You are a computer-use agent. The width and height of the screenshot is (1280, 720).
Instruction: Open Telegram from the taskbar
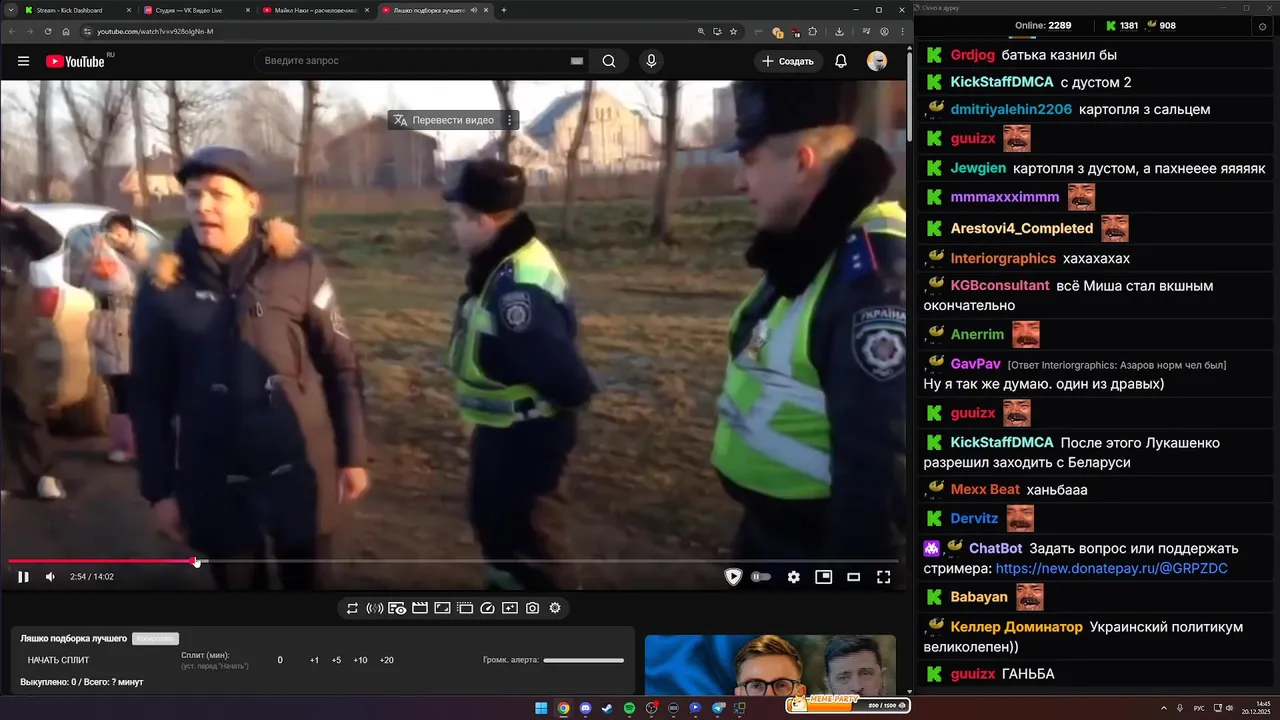pos(717,708)
